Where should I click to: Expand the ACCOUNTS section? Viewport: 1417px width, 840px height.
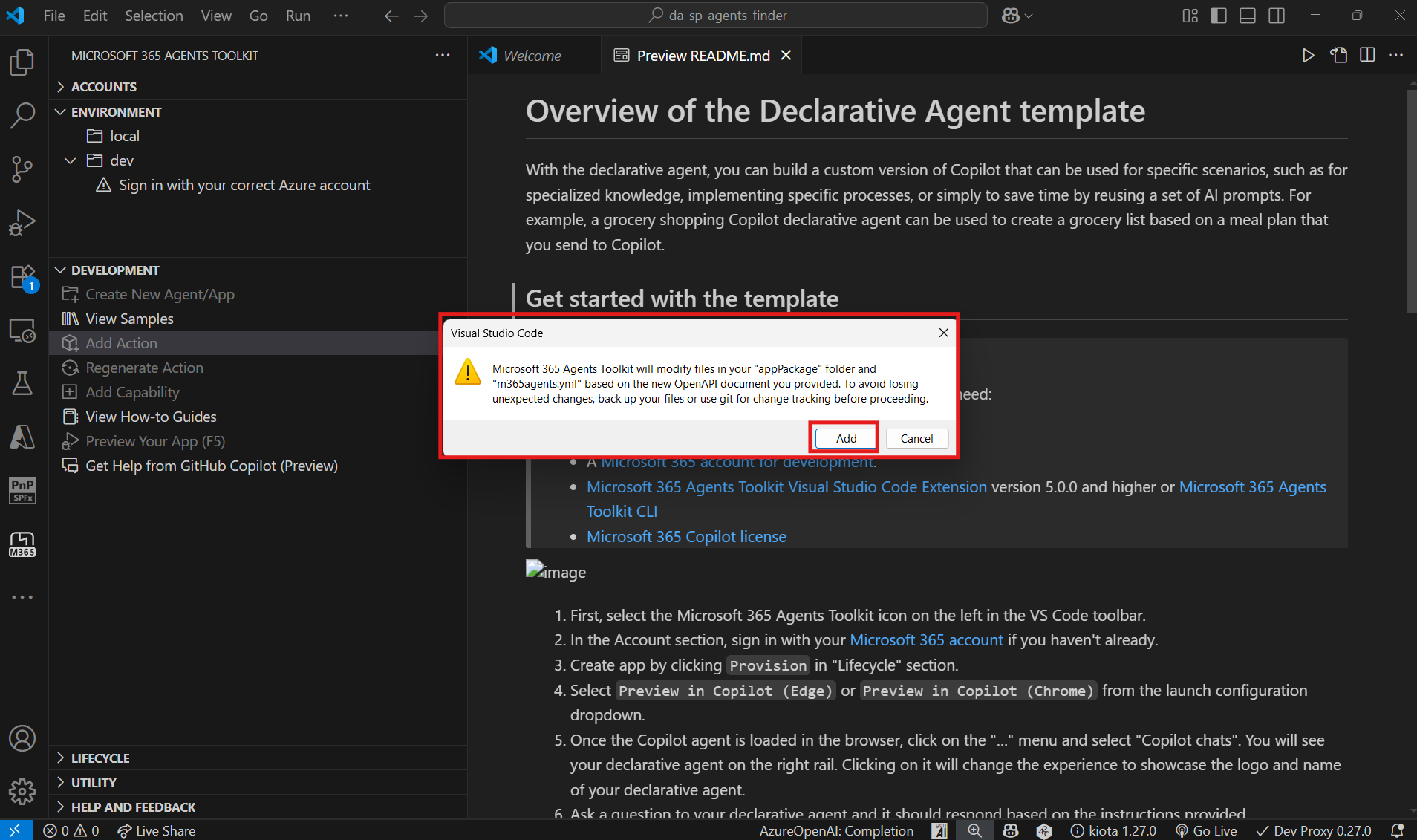pos(258,87)
